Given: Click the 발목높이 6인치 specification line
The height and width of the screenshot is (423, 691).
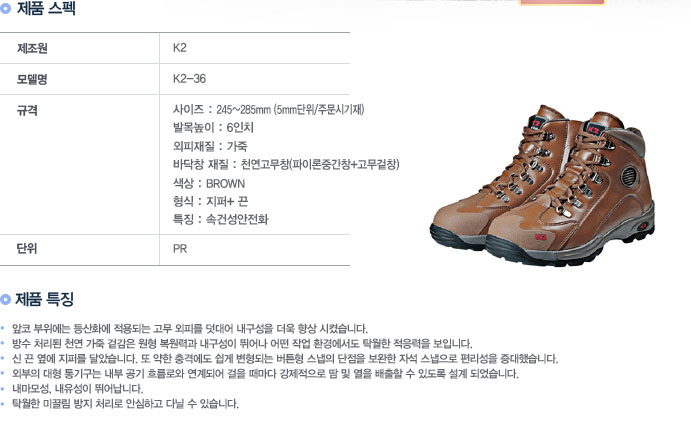Looking at the screenshot, I should [213, 128].
